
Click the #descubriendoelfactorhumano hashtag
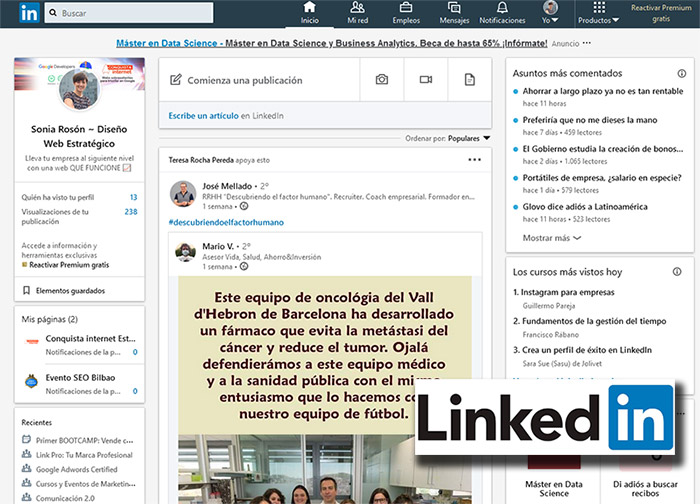226,222
